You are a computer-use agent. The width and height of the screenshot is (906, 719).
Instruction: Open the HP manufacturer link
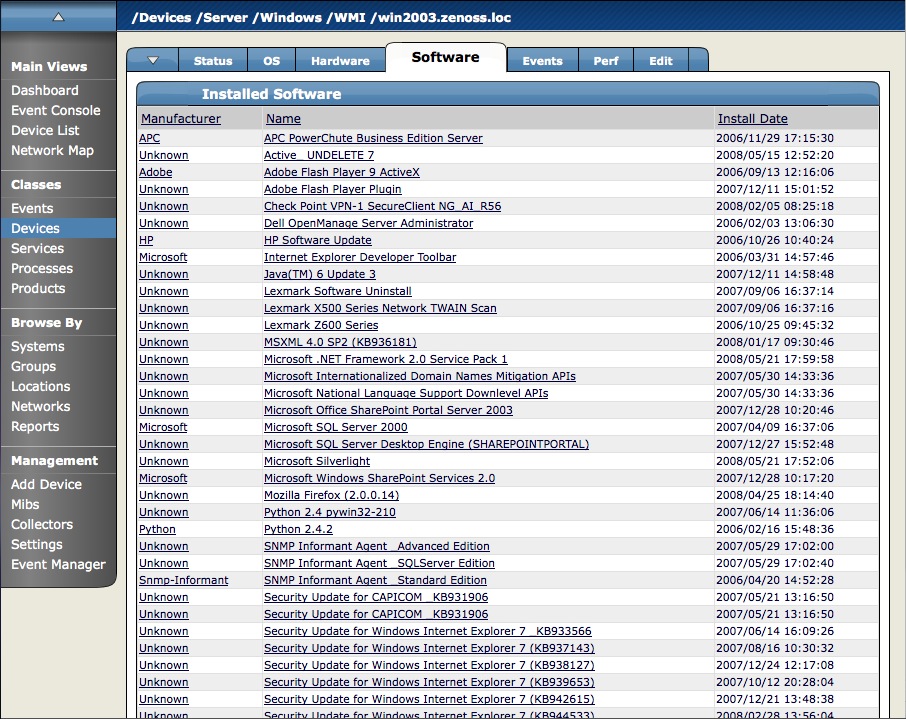146,240
